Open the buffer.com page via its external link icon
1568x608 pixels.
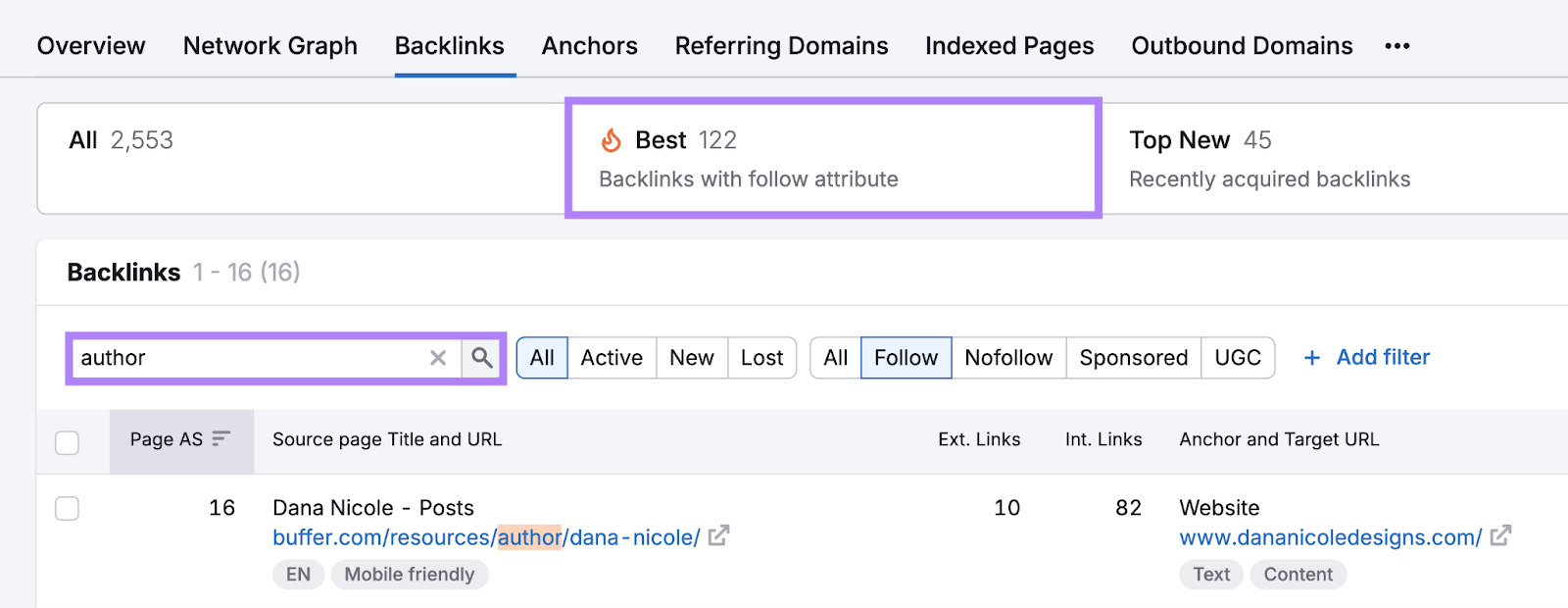click(720, 537)
